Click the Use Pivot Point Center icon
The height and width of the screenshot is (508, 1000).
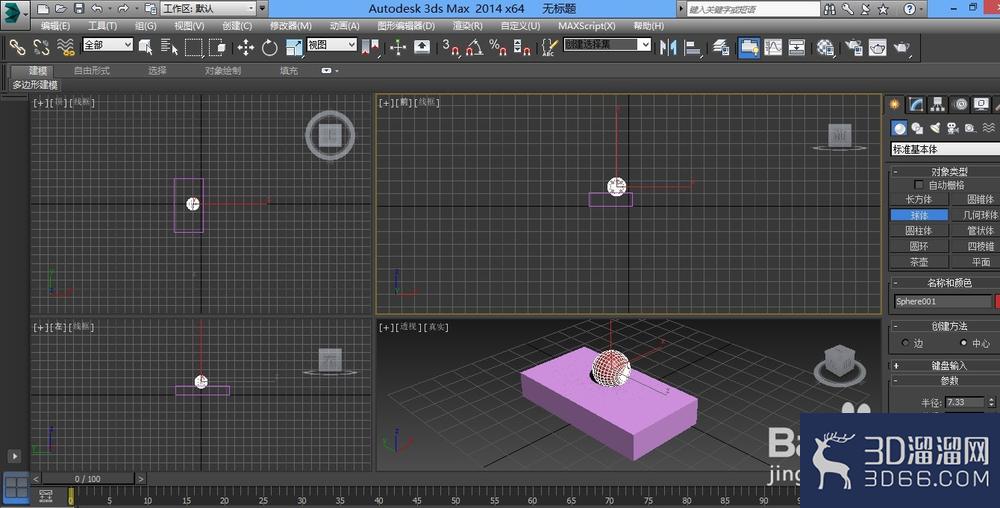(x=370, y=47)
